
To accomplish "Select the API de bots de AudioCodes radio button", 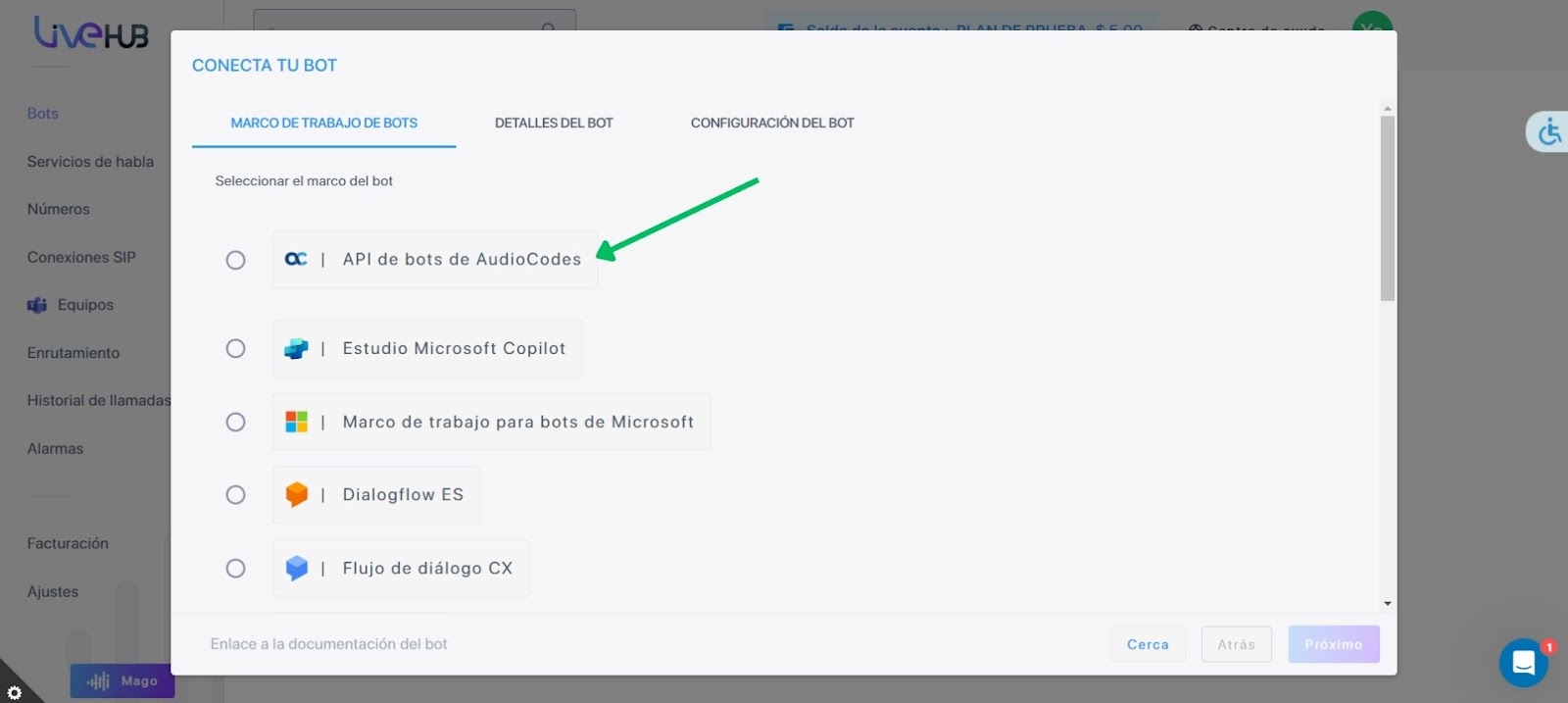I will [x=235, y=260].
